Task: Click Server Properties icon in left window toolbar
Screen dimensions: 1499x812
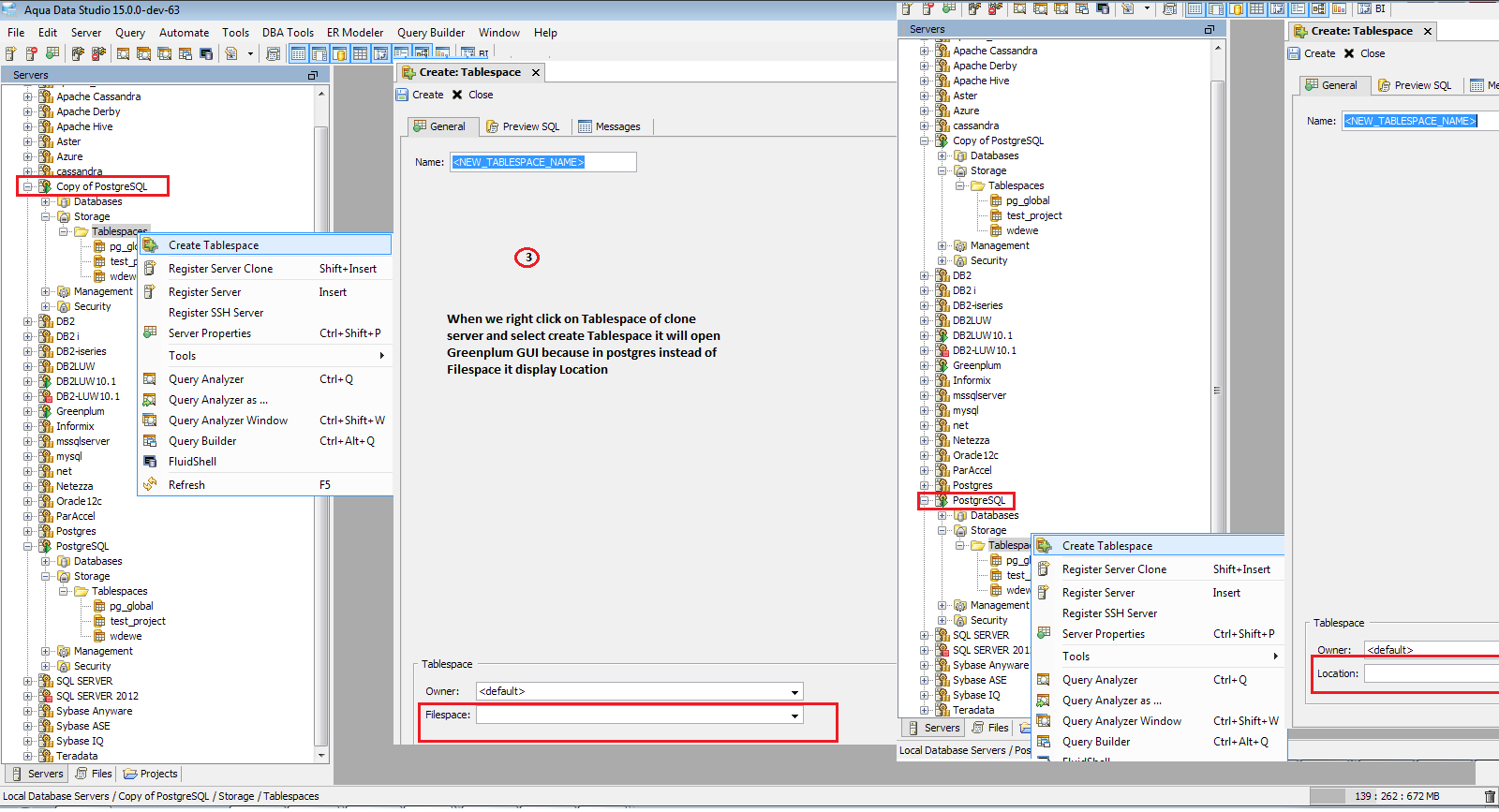Action: [x=52, y=53]
